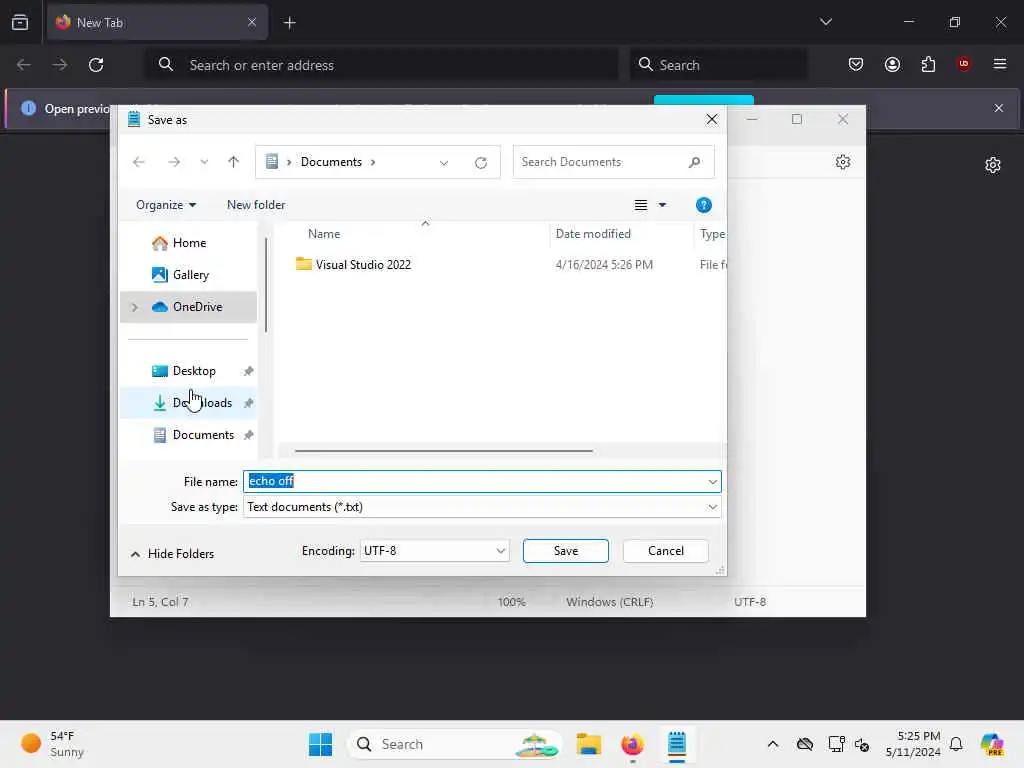Viewport: 1024px width, 768px height.
Task: Select Gallery in navigation pane
Action: [x=189, y=275]
